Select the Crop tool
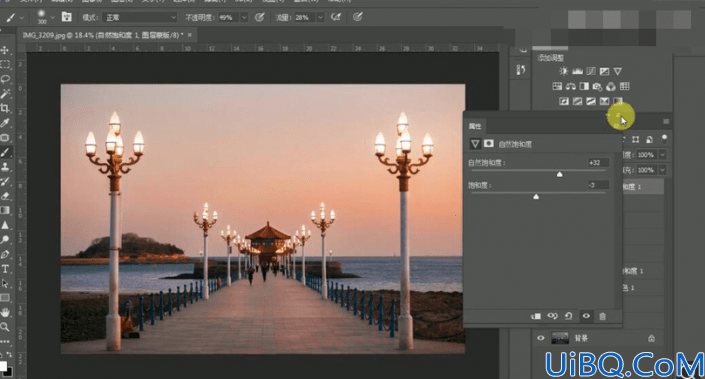This screenshot has width=705, height=379. (5, 108)
